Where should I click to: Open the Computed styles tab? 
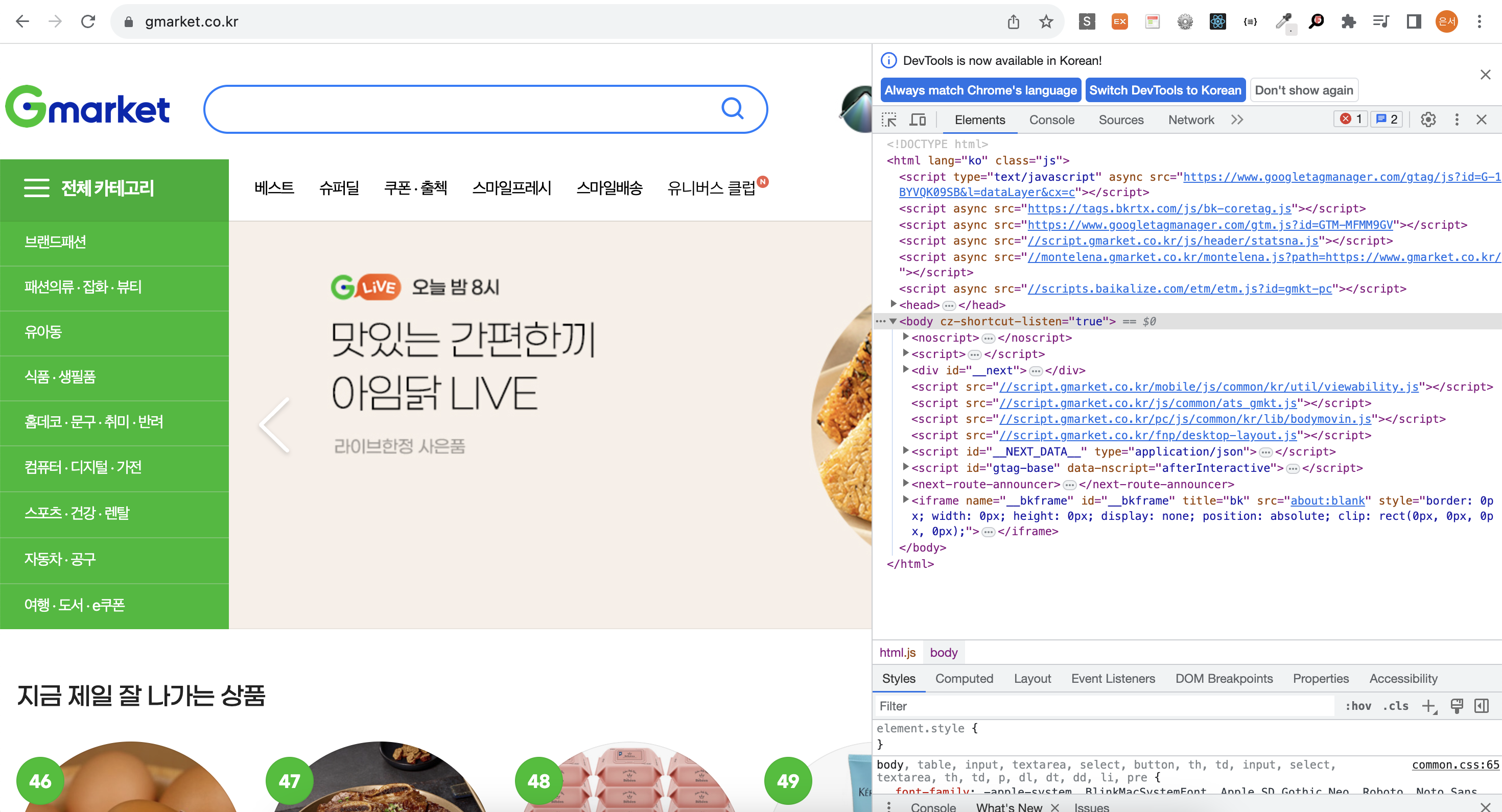tap(964, 679)
